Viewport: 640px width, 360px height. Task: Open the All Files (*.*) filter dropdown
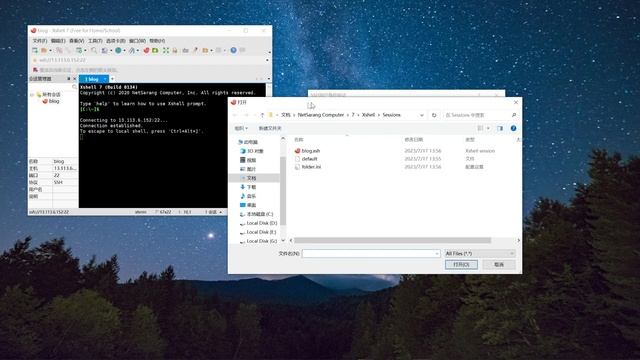(x=480, y=253)
